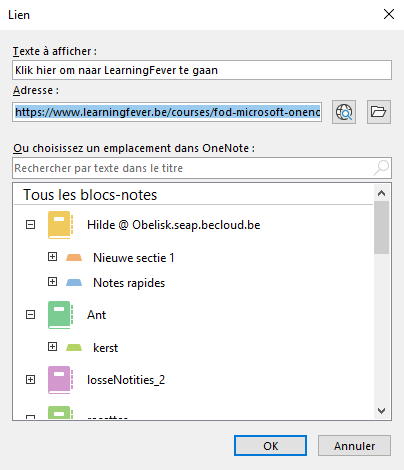Viewport: 404px width, 470px height.
Task: Expand the Nieuwe sectie 1 section
Action: [52, 257]
